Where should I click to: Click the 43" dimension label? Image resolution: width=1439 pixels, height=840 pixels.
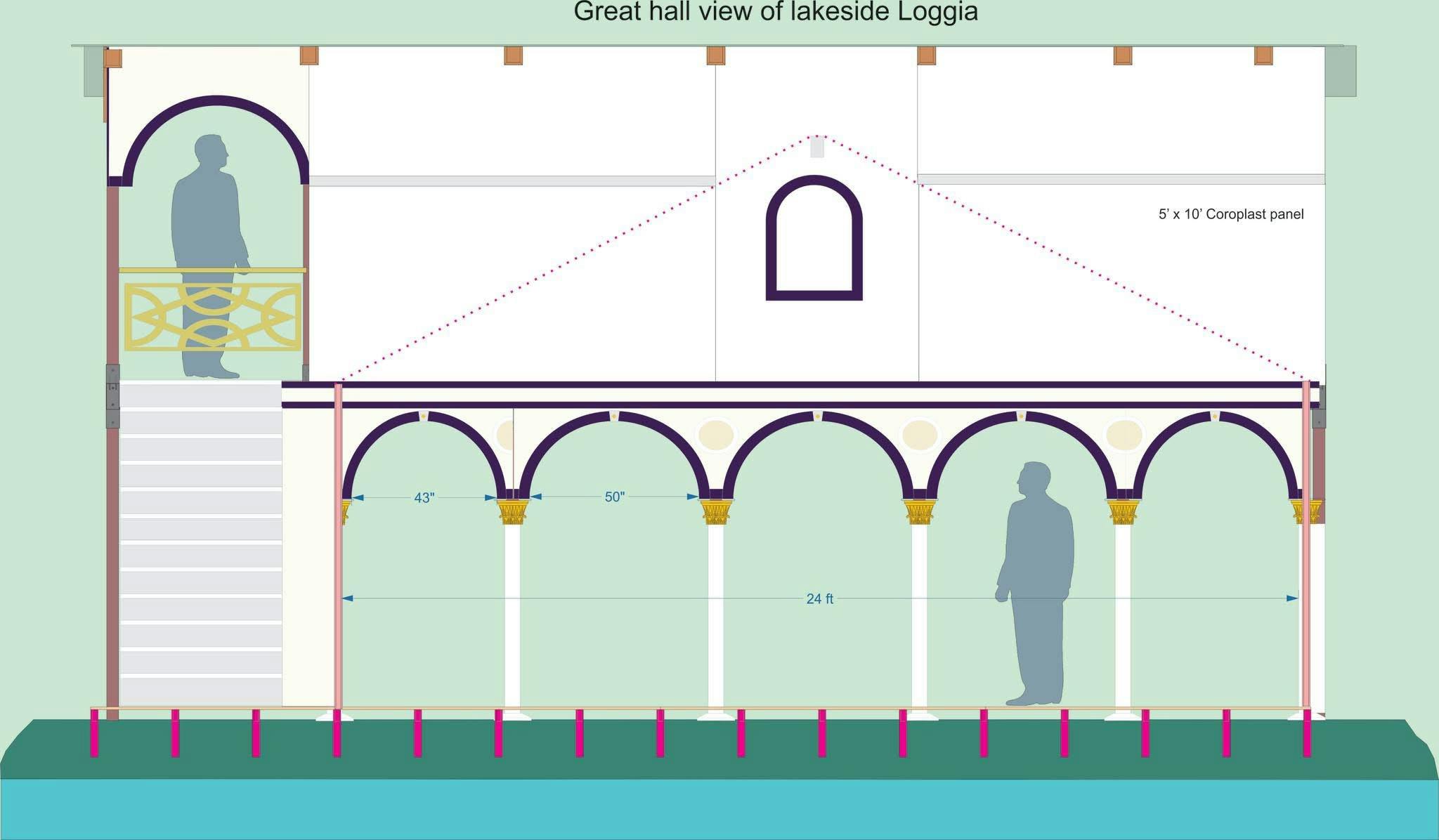pos(424,498)
